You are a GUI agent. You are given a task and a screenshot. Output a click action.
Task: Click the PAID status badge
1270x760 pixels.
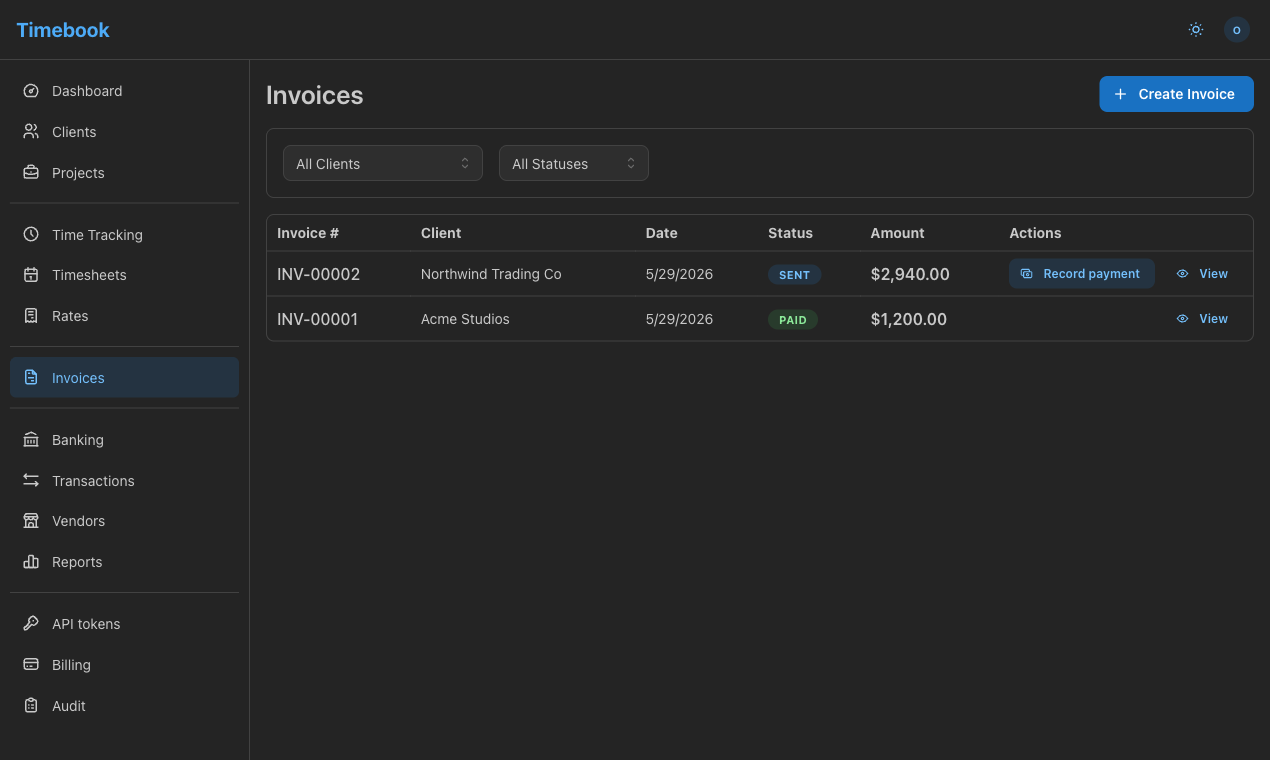click(793, 320)
